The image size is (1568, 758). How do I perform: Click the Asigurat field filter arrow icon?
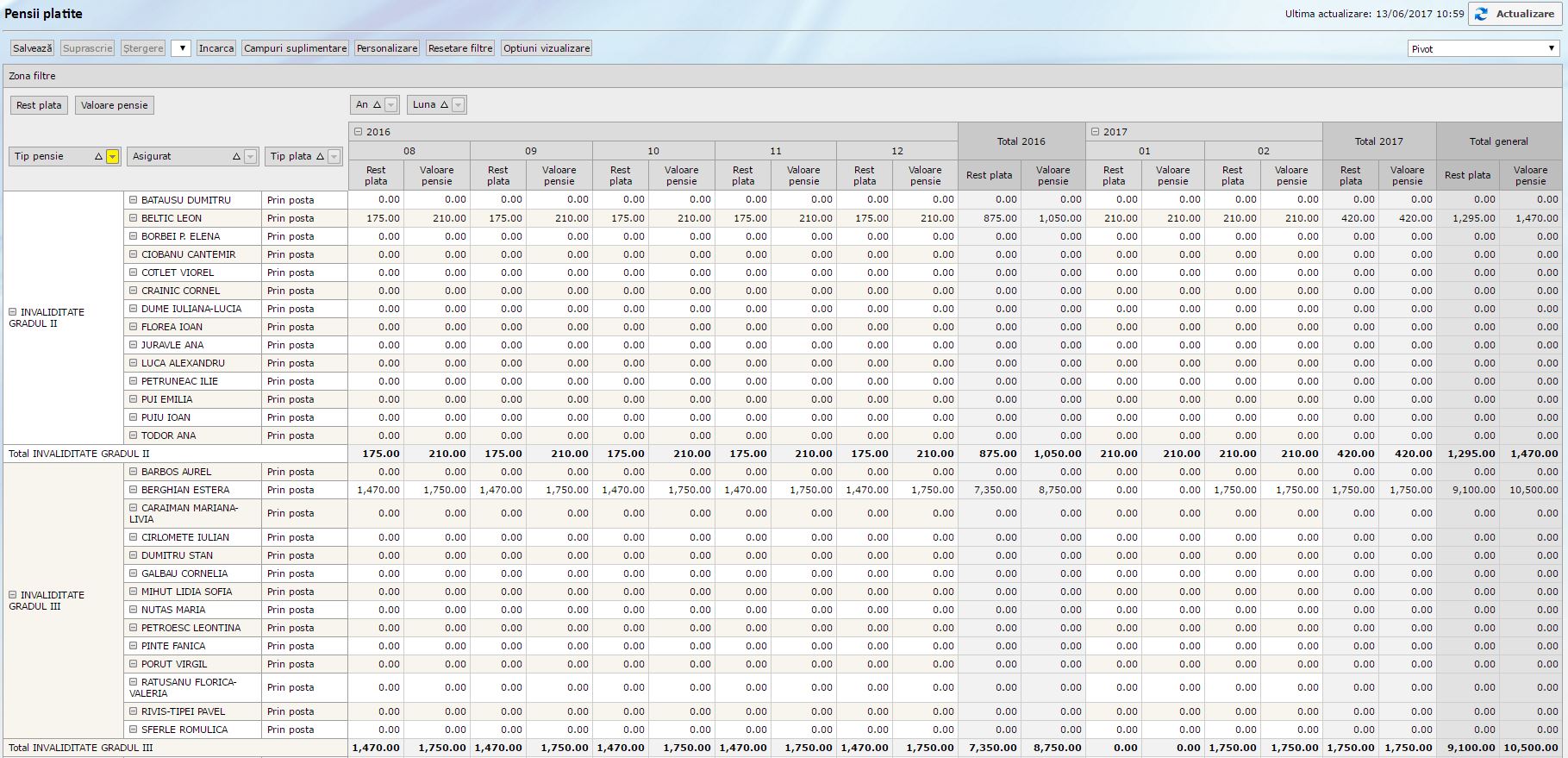pyautogui.click(x=250, y=157)
